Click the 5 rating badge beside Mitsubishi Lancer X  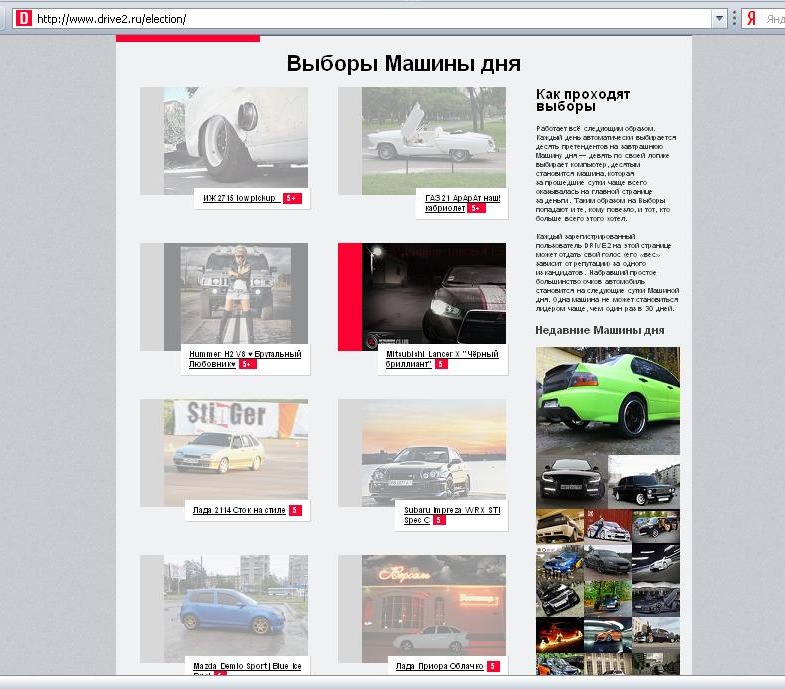pos(441,364)
